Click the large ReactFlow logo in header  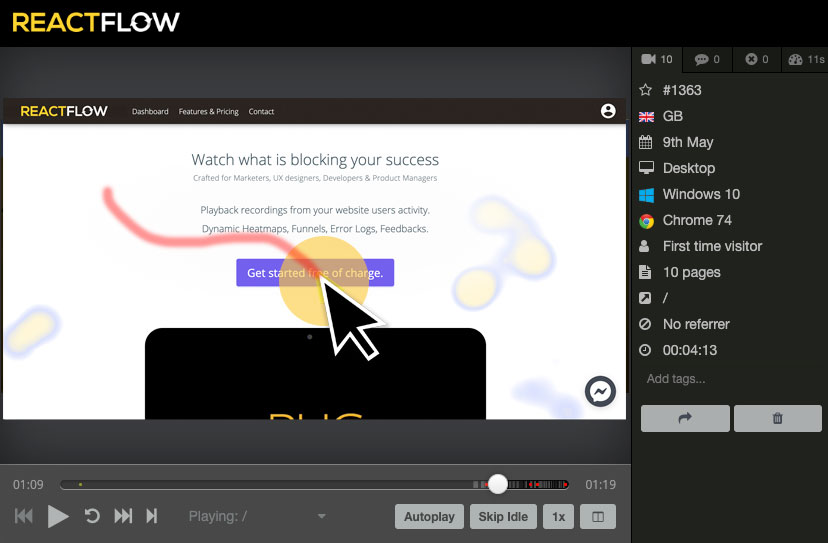(x=96, y=22)
